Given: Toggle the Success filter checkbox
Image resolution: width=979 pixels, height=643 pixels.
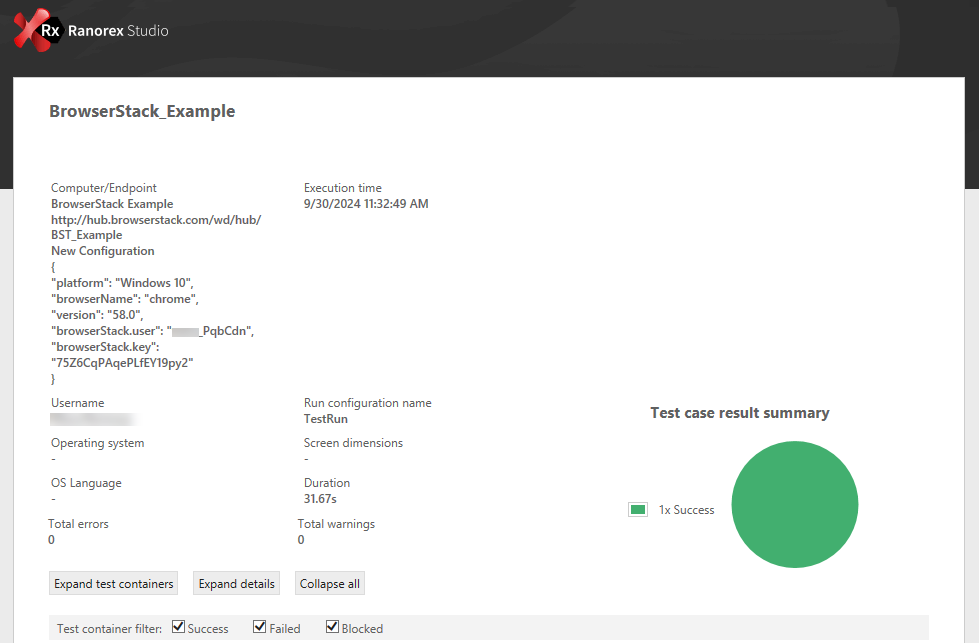Looking at the screenshot, I should [179, 627].
